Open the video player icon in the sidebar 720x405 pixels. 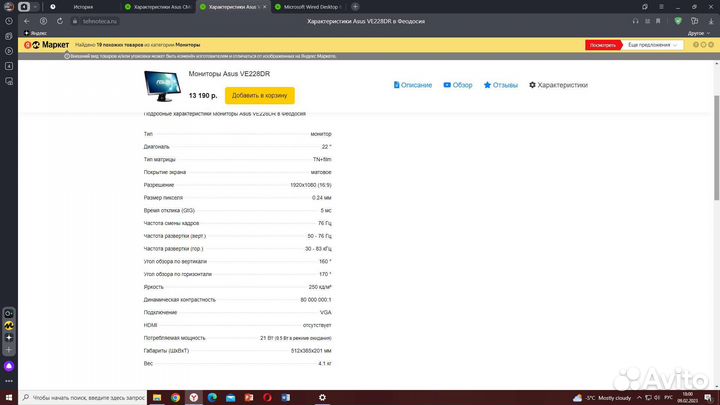9,51
